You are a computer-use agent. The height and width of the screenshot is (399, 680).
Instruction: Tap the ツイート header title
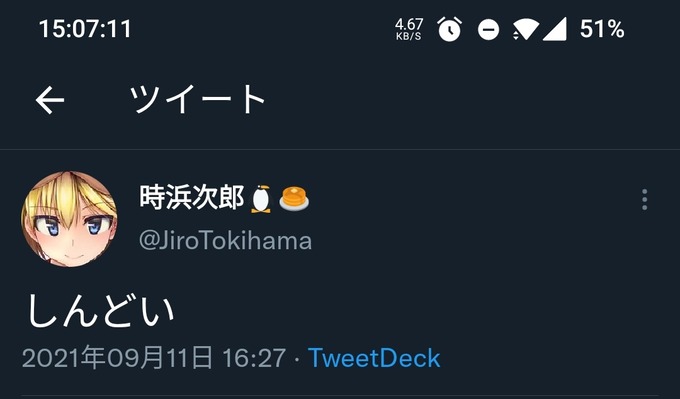(197, 99)
